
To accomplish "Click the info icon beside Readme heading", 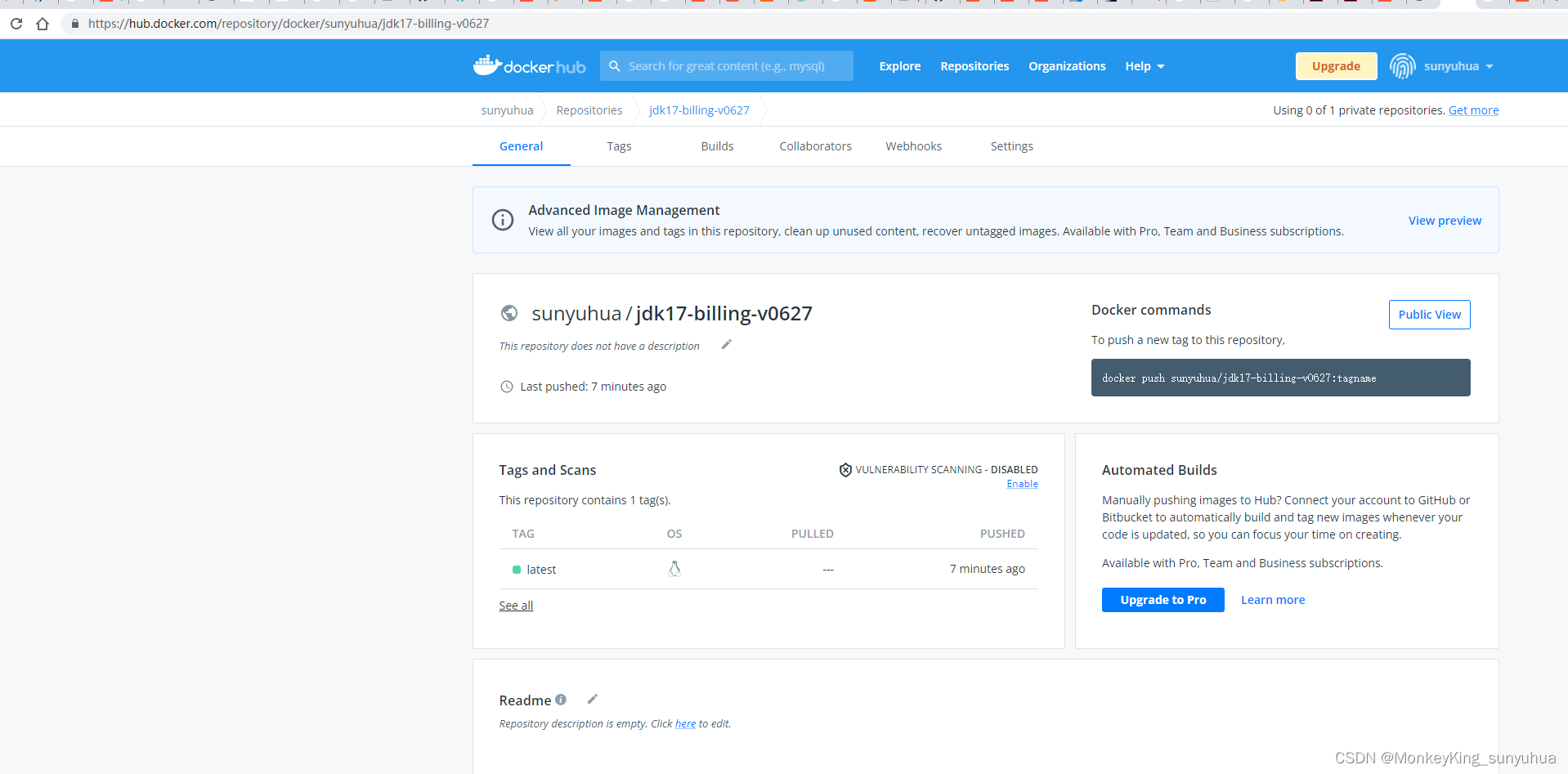I will pos(561,700).
